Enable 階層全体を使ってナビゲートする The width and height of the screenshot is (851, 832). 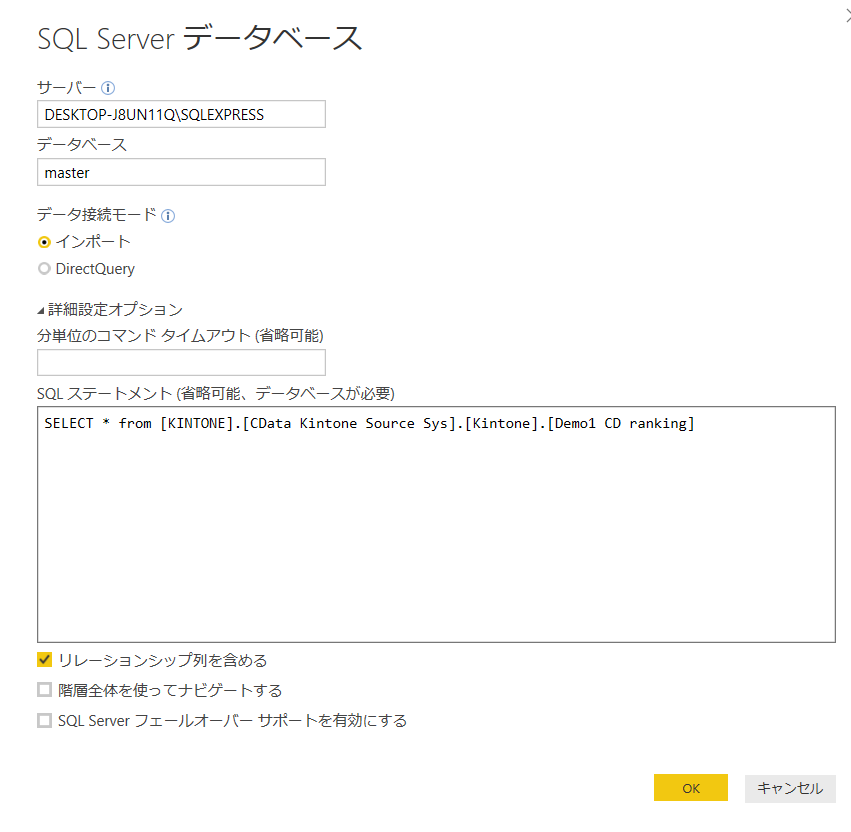(44, 690)
